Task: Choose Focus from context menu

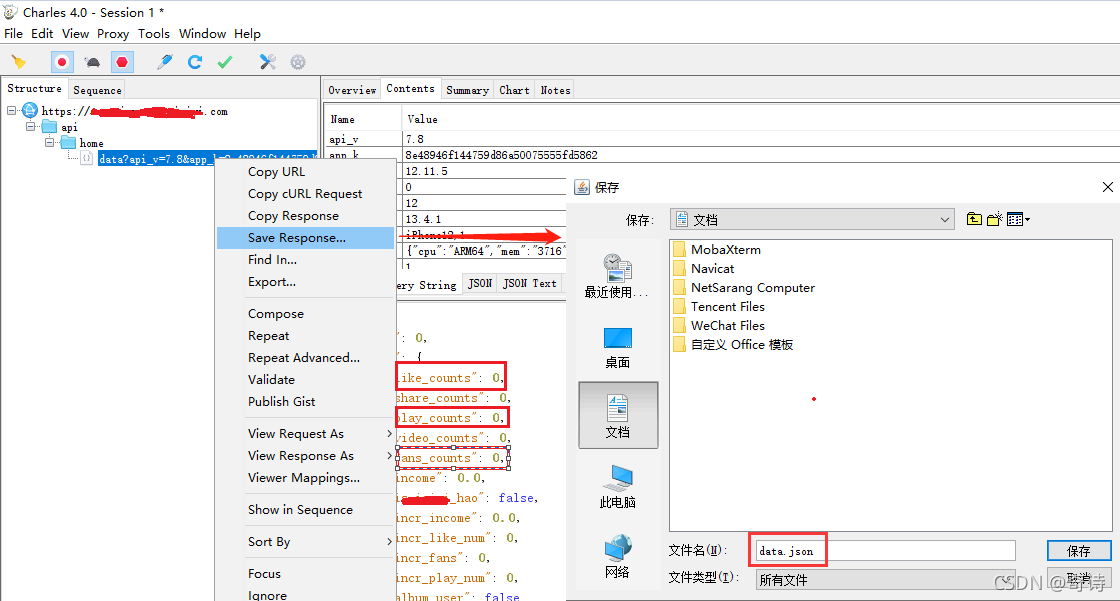Action: (x=305, y=574)
